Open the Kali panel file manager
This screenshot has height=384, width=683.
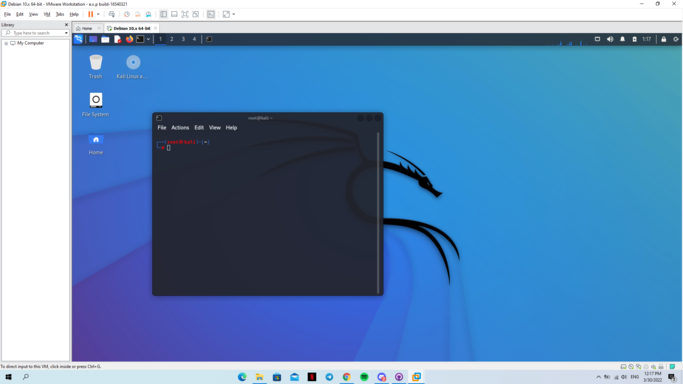tap(105, 39)
